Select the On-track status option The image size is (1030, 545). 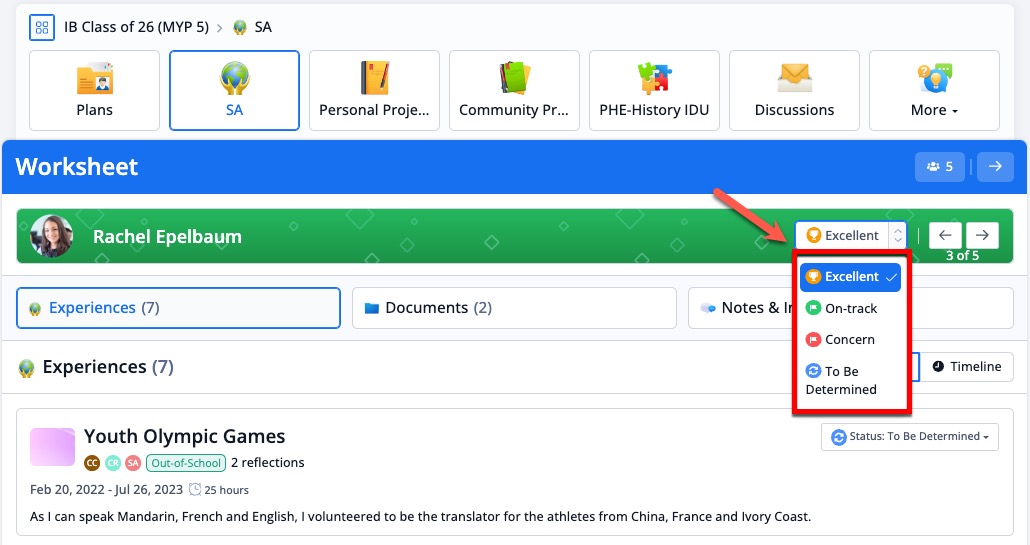850,309
